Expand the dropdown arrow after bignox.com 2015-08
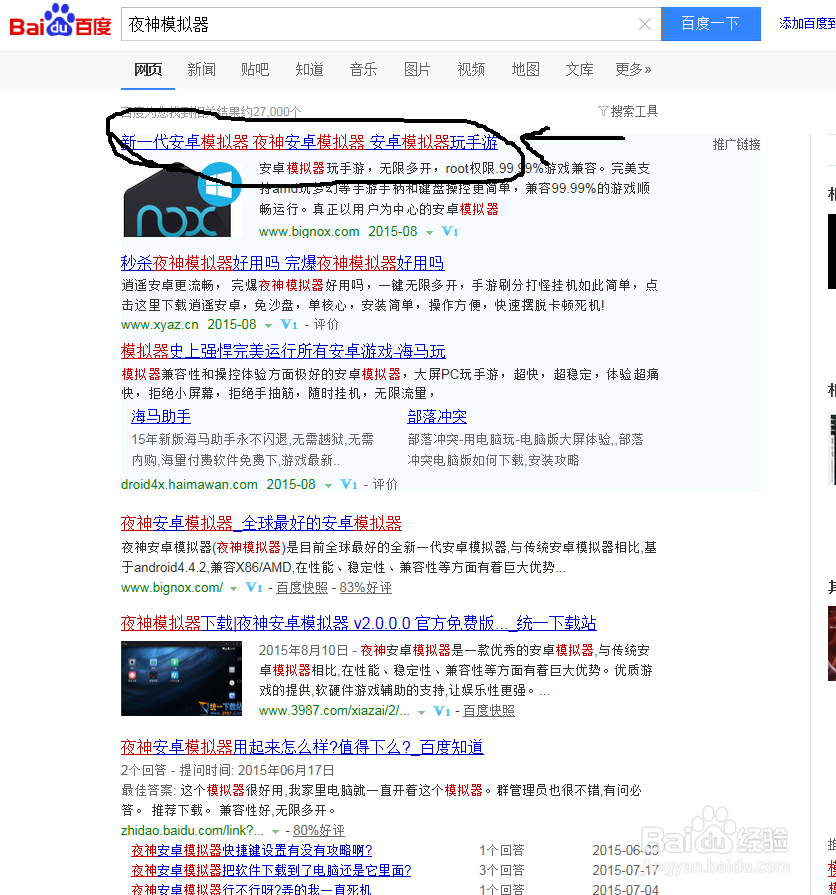836x895 pixels. (x=429, y=232)
